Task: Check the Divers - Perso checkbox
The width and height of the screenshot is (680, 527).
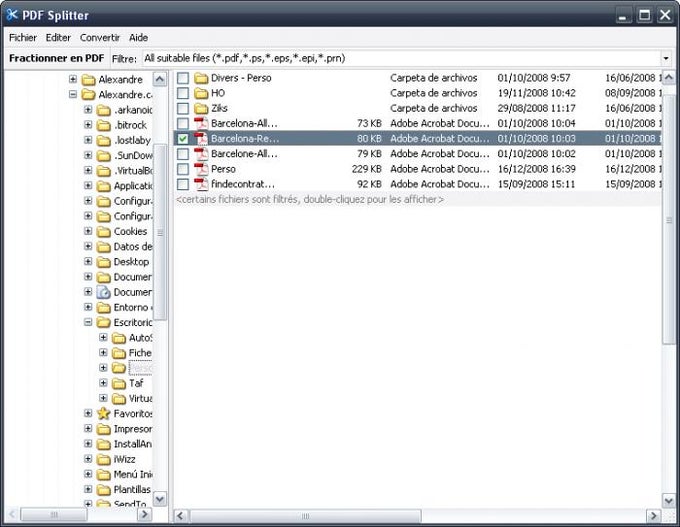Action: 183,78
